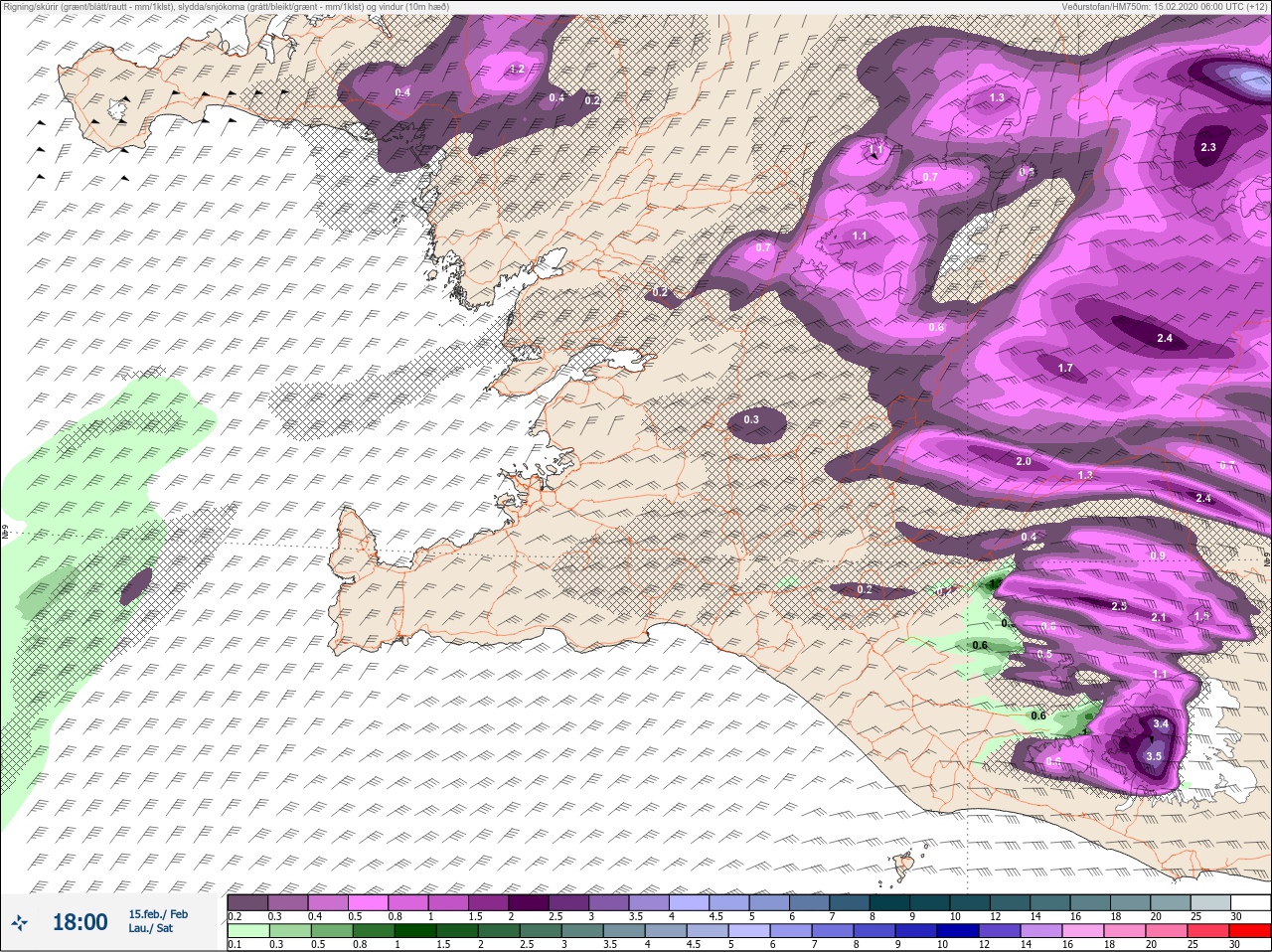Click the Rigning/skúrir map title text

pyautogui.click(x=227, y=6)
